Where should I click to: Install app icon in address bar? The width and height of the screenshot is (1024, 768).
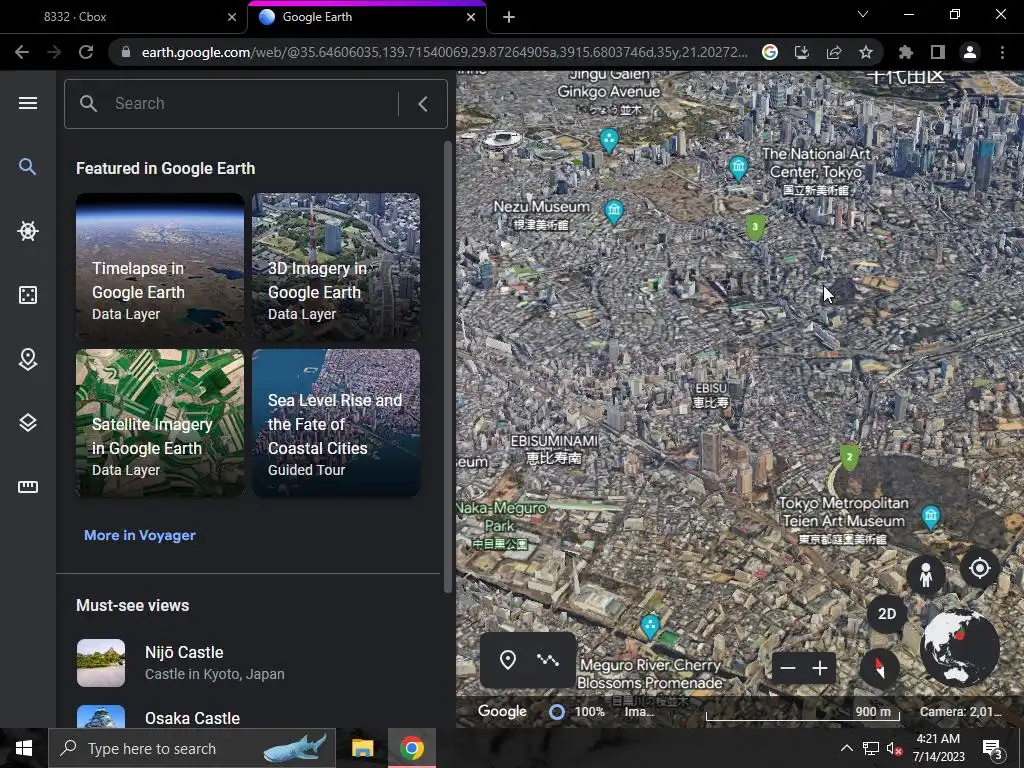[802, 52]
